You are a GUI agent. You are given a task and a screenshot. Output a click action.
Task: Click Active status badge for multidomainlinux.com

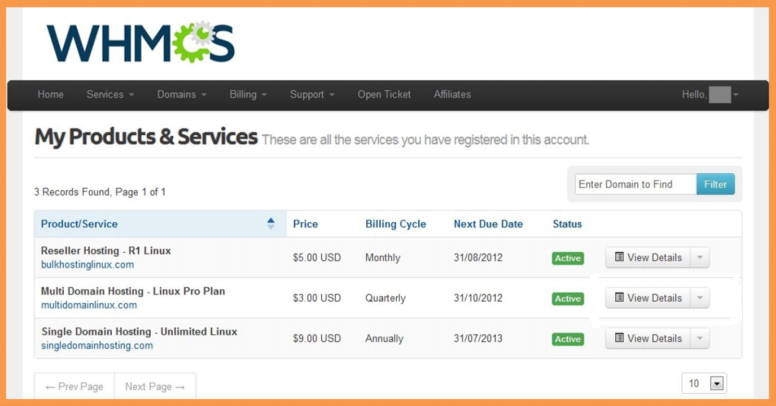[568, 299]
